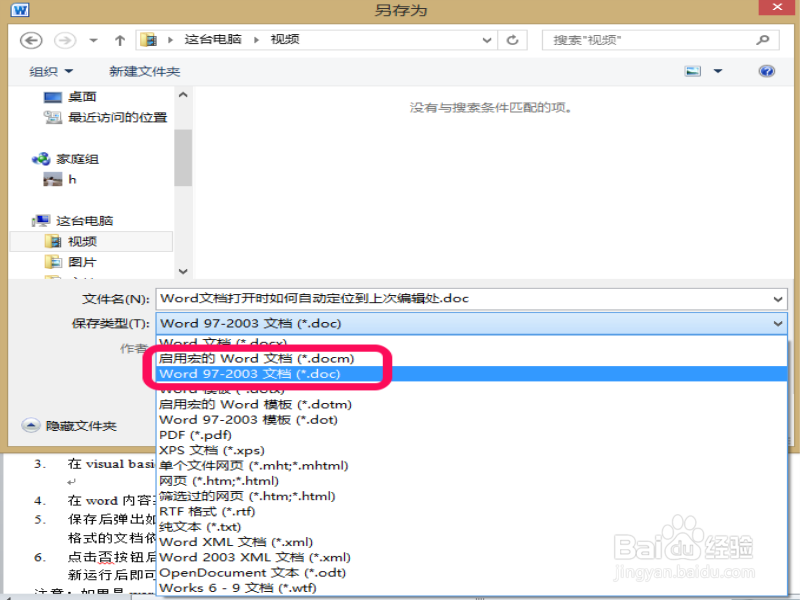Viewport: 800px width, 600px height.
Task: Refresh the current folder view
Action: (513, 40)
